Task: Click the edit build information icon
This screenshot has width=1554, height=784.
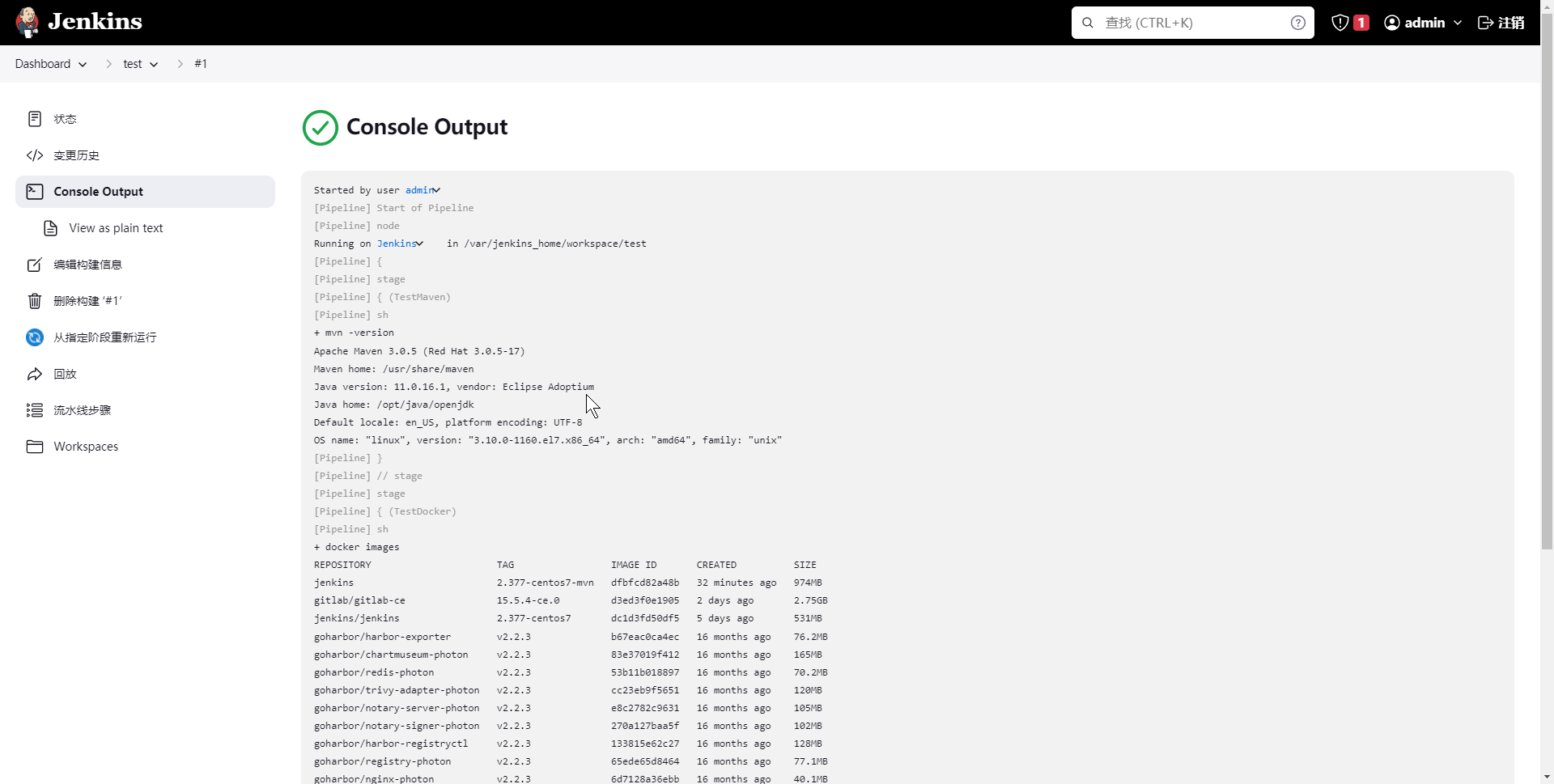Action: pyautogui.click(x=35, y=265)
